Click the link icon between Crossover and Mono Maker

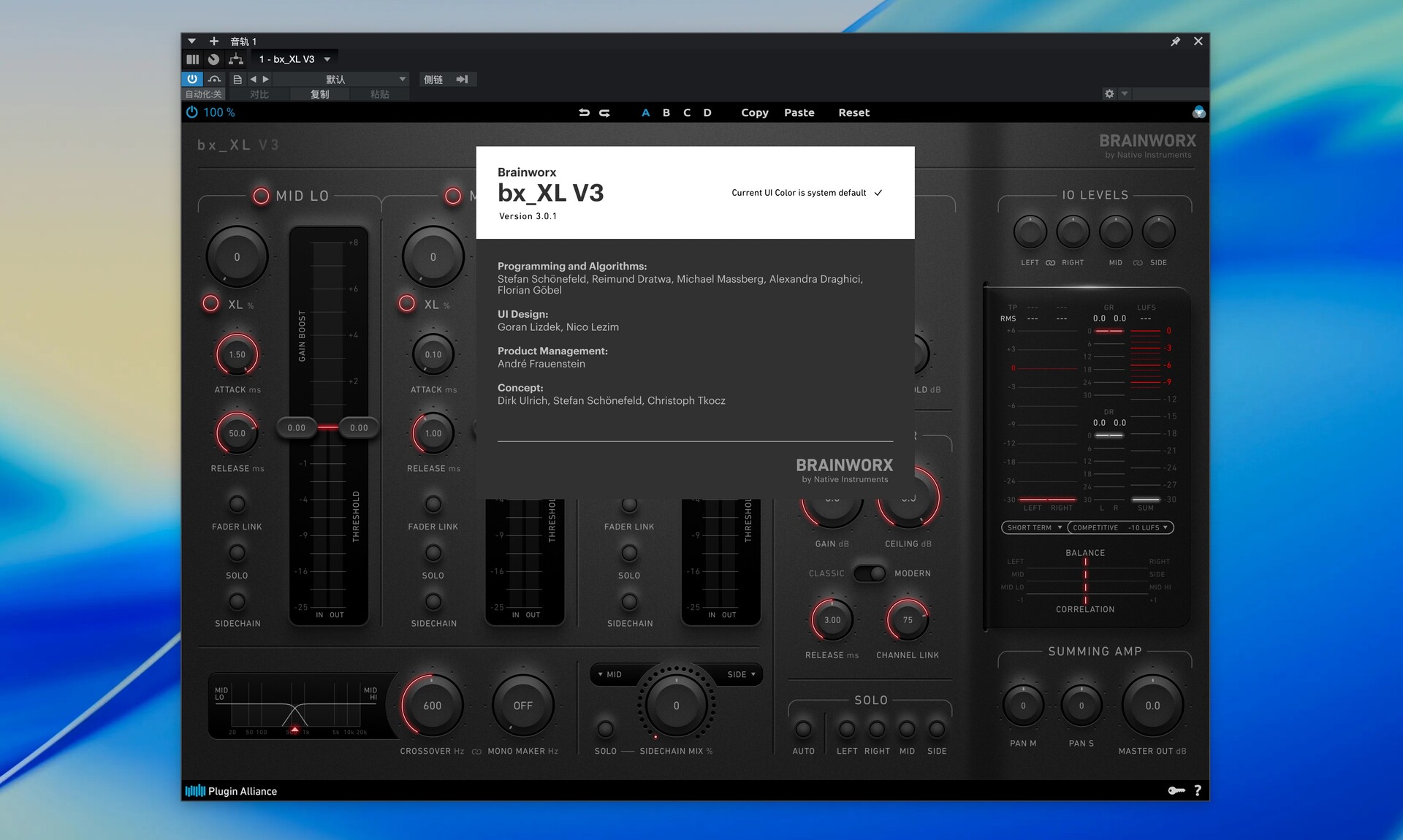(x=476, y=752)
